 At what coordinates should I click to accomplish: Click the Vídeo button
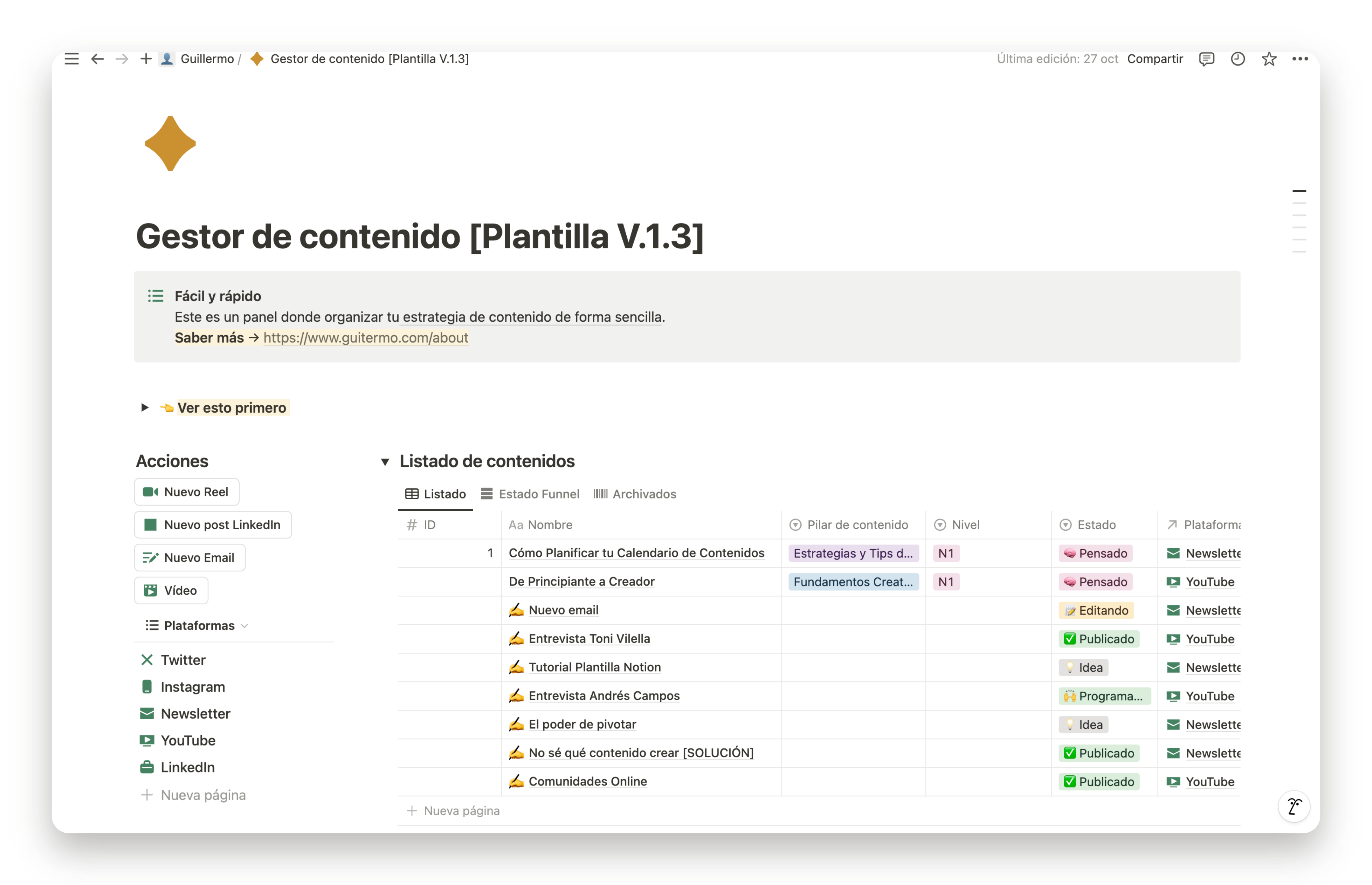pos(171,590)
